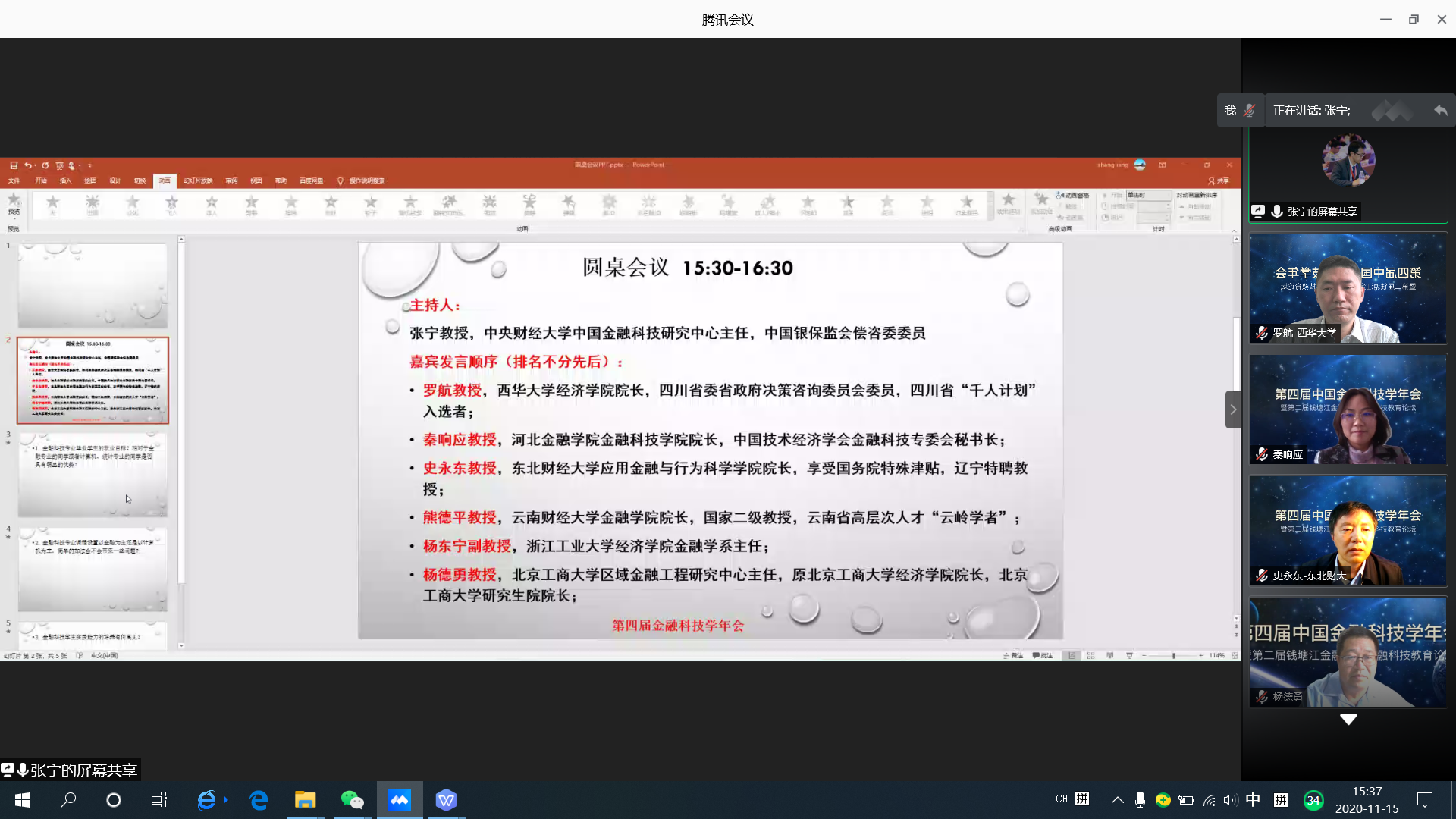Image resolution: width=1456 pixels, height=819 pixels.
Task: Open Windows Task View button
Action: pyautogui.click(x=158, y=800)
